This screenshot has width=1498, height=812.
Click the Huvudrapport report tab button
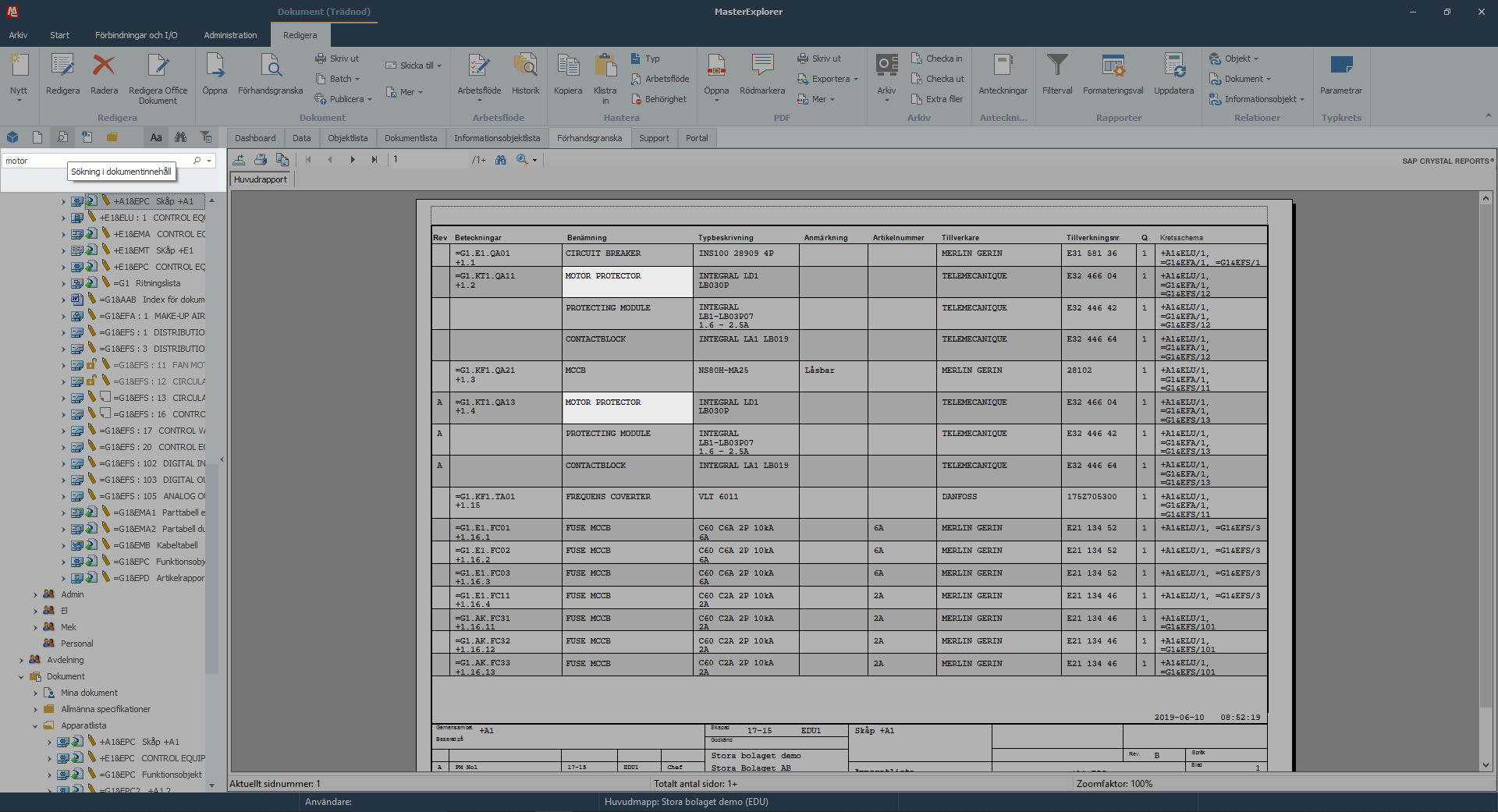[261, 179]
